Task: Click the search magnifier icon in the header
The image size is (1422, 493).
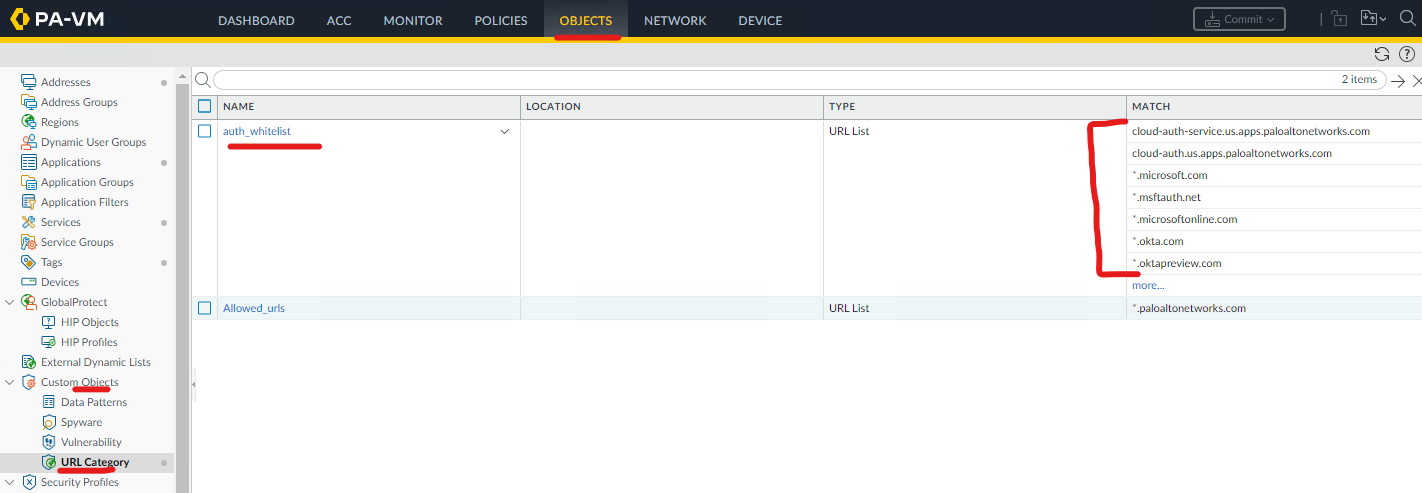Action: pos(1407,20)
